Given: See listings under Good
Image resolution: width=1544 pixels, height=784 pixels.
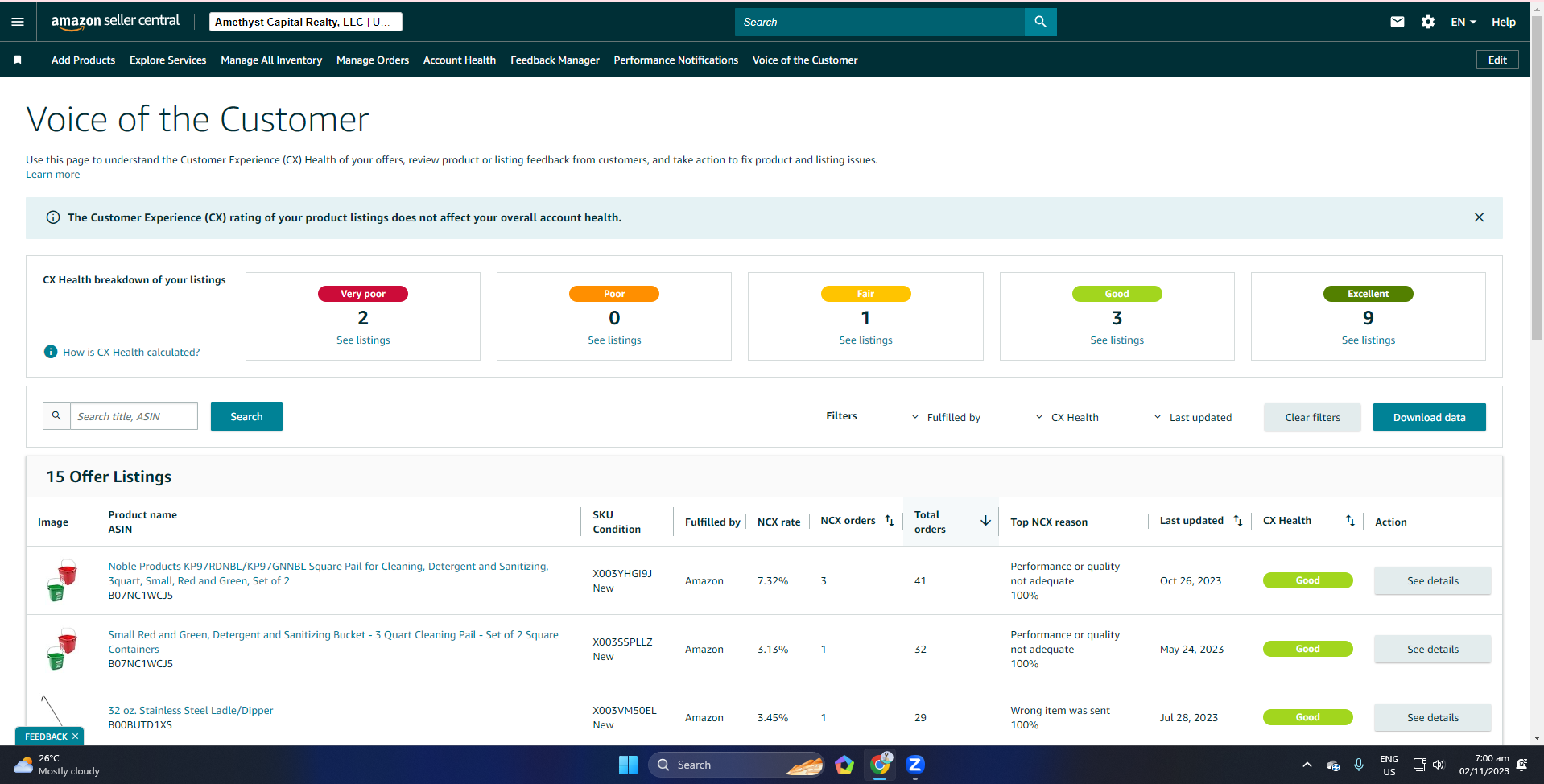Looking at the screenshot, I should click(x=1117, y=340).
